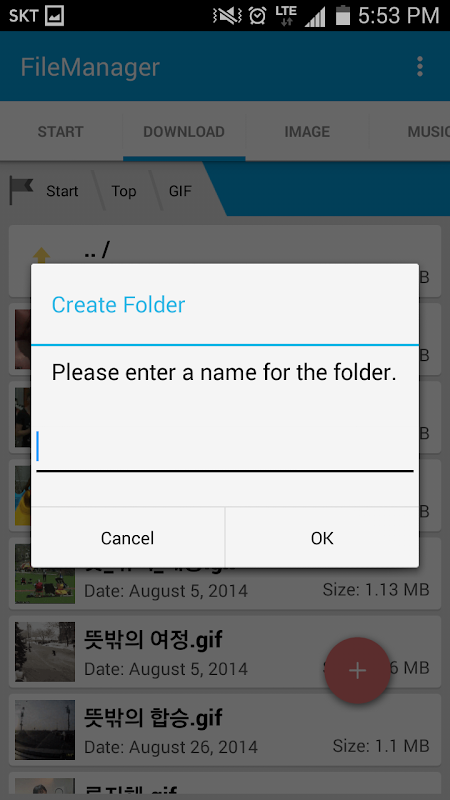Tap the alarm clock status bar icon
Image resolution: width=450 pixels, height=800 pixels.
point(258,16)
